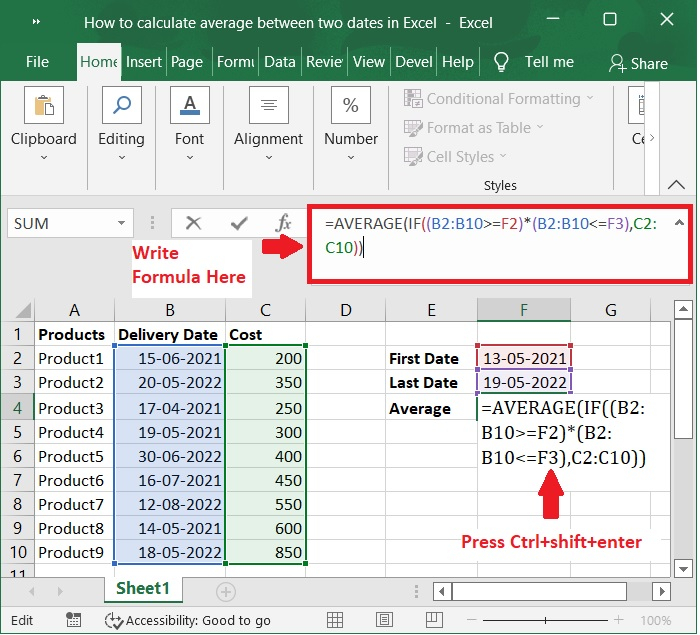Open Insert Function fx dialog
Screen dimensions: 700x635
coord(283,223)
